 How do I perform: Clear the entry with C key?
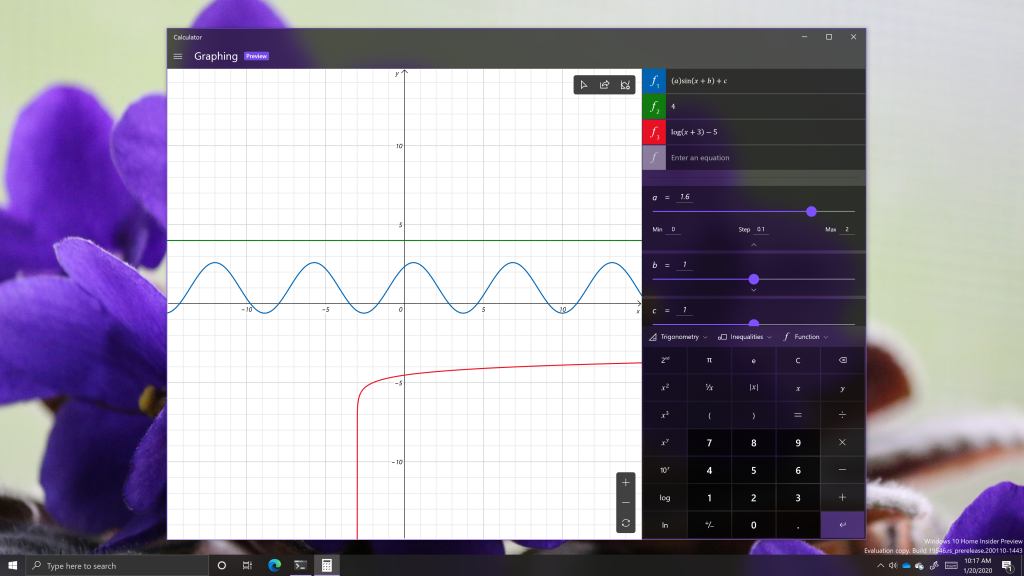(798, 360)
